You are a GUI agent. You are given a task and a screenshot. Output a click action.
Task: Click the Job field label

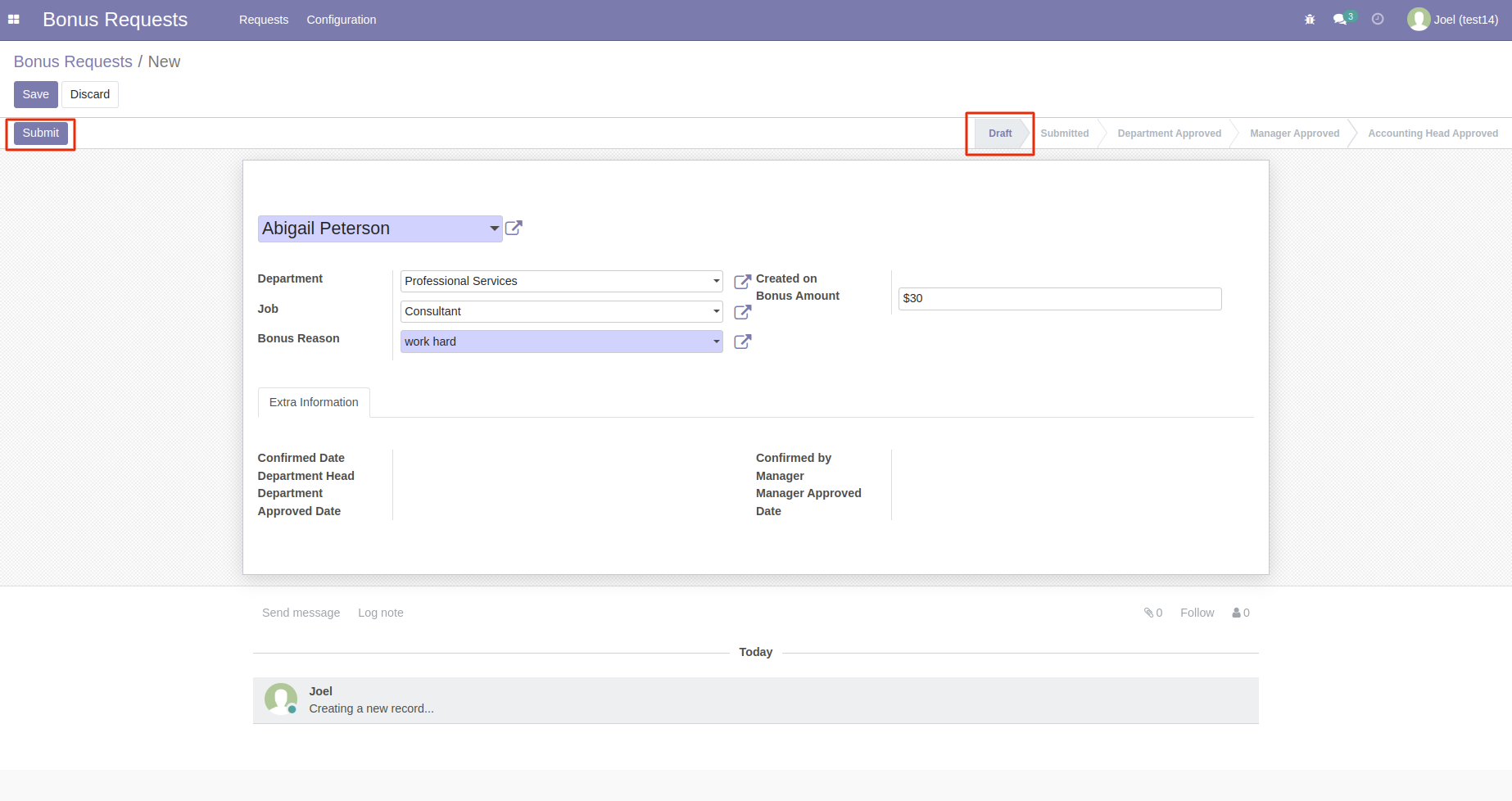(x=268, y=309)
